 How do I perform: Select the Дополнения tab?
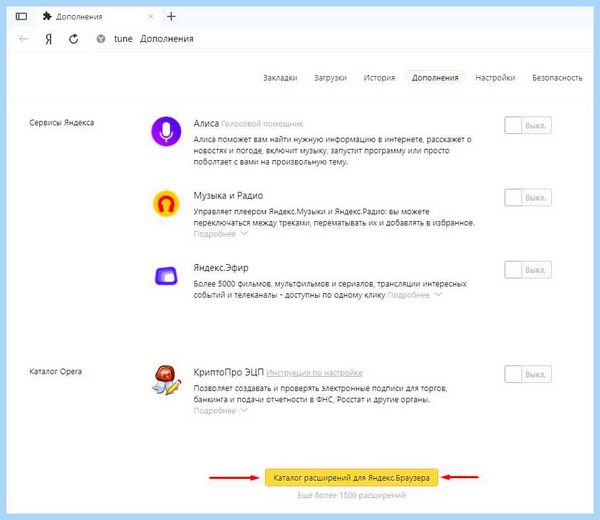coord(435,78)
